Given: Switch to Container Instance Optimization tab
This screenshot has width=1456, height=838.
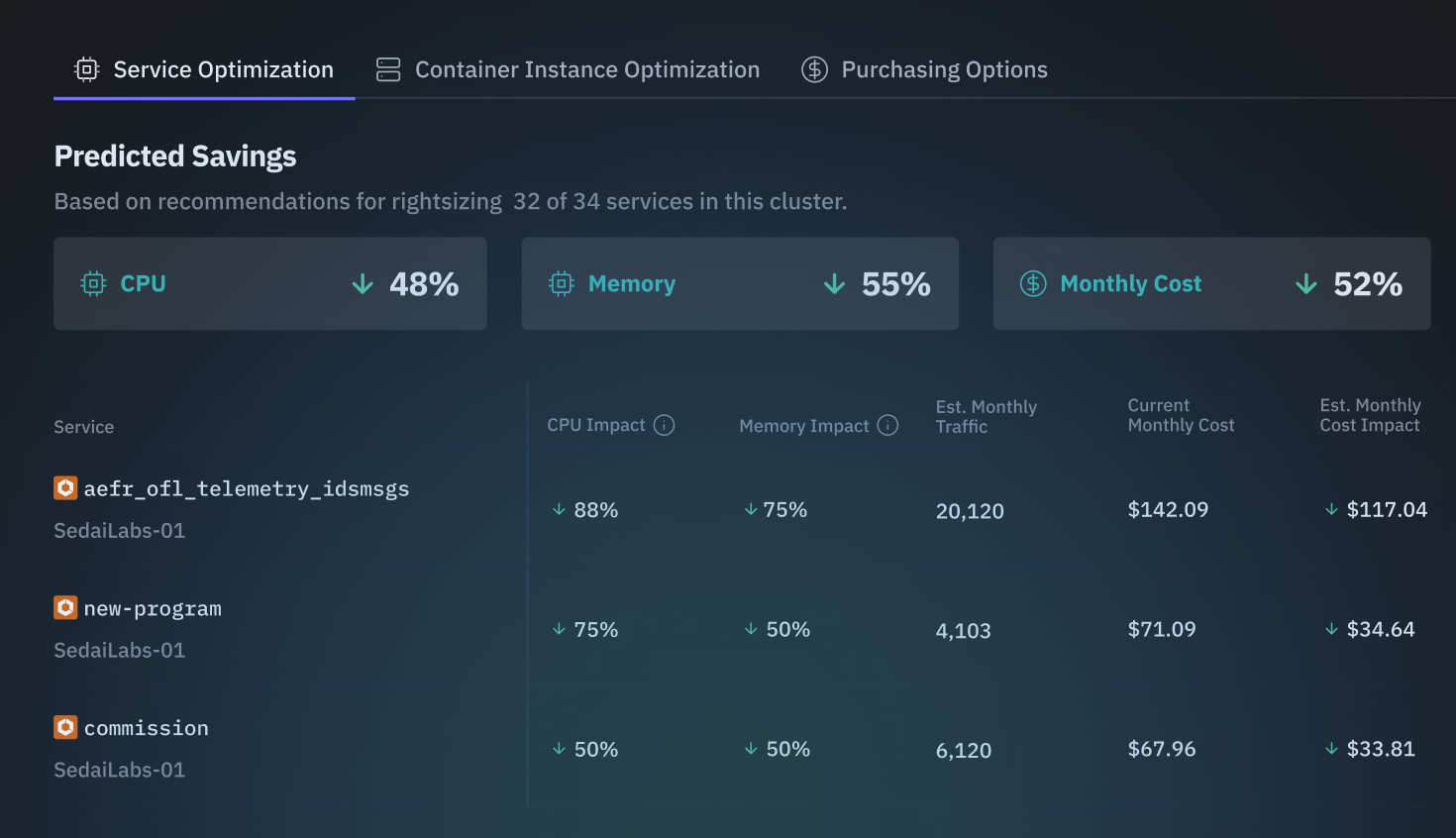Looking at the screenshot, I should click(568, 69).
